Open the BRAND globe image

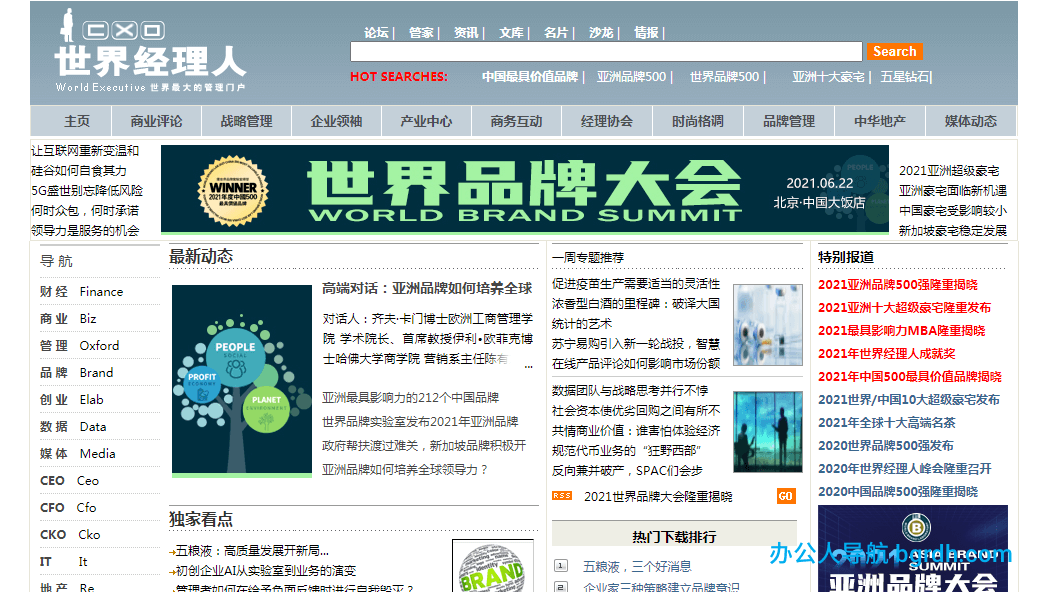(492, 567)
